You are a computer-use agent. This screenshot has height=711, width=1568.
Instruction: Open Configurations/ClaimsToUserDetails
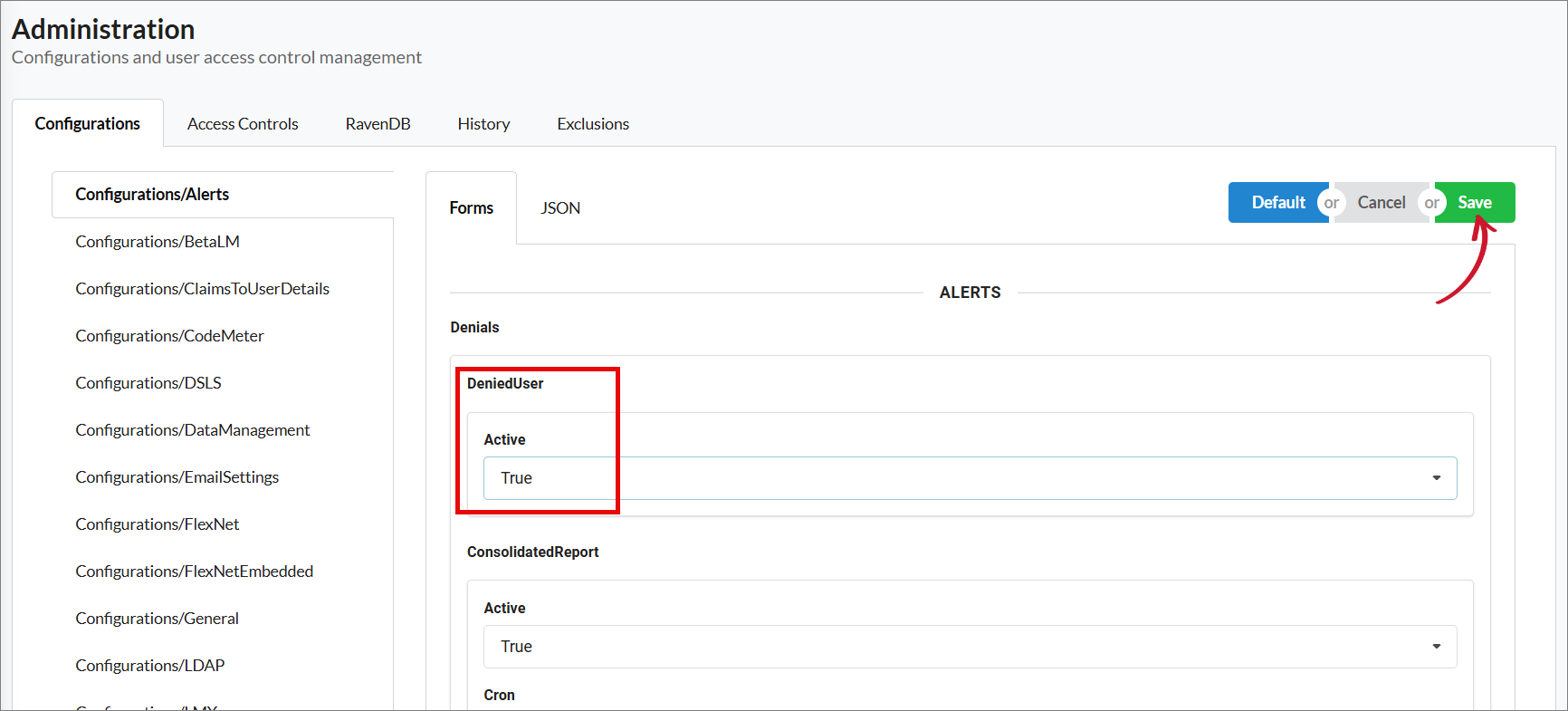202,289
